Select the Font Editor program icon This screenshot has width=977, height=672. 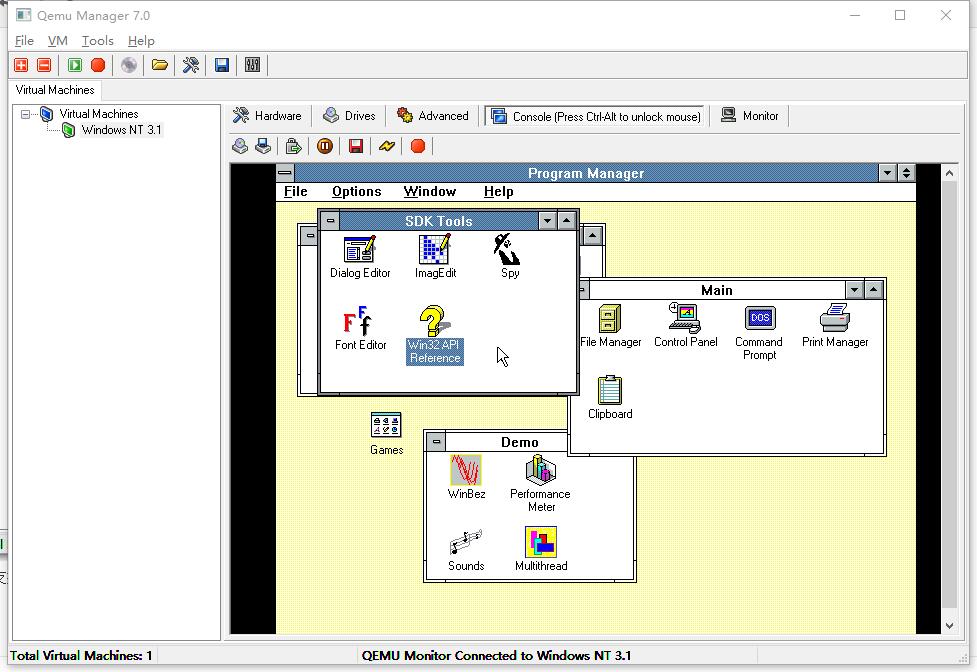click(x=360, y=328)
